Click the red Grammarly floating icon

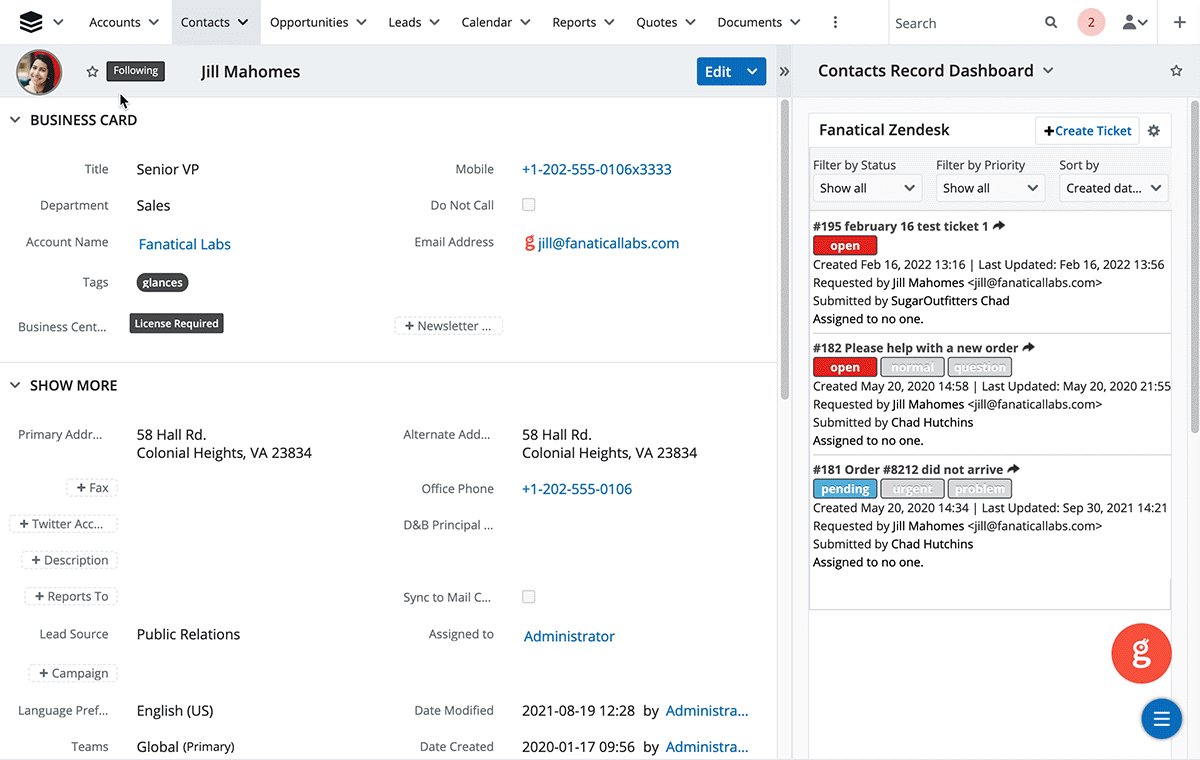(1140, 654)
